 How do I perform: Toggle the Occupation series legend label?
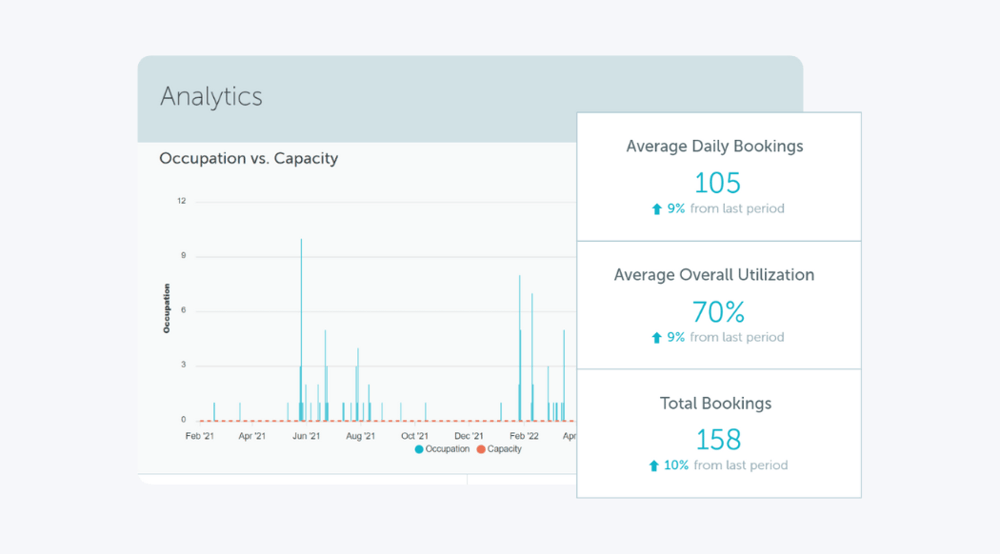447,450
